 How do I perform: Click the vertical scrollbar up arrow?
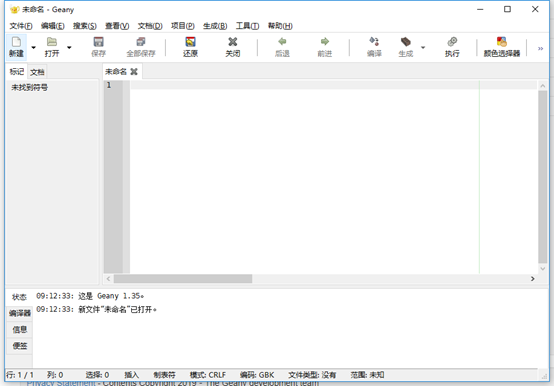point(543,86)
